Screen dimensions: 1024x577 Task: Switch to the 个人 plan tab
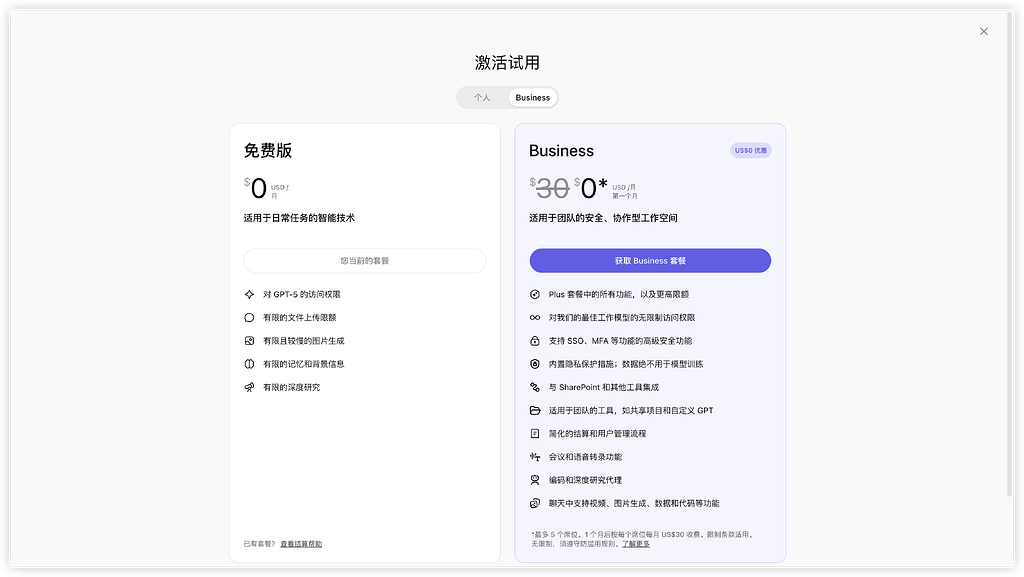click(x=482, y=97)
